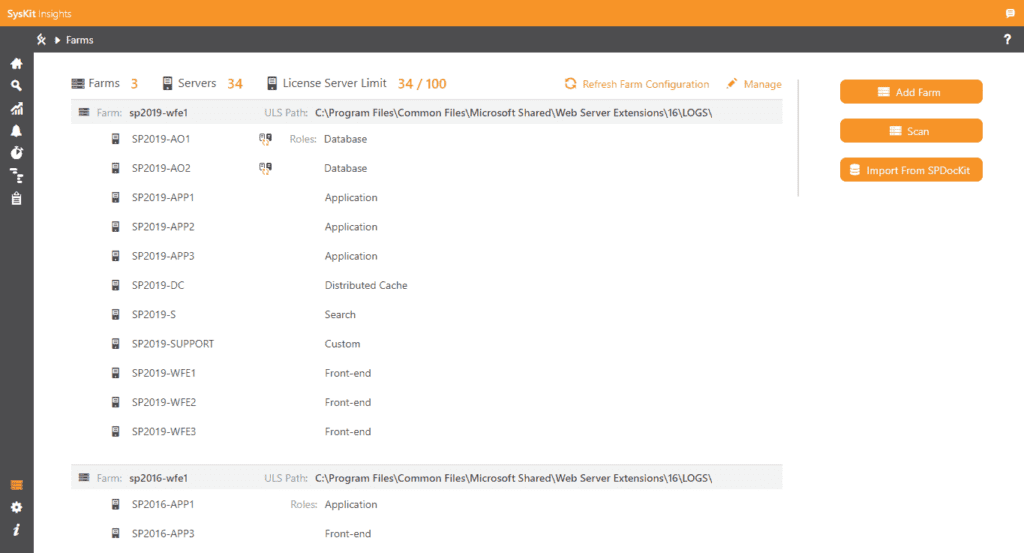Click Import From SPDocKit button
1024x553 pixels.
tap(911, 170)
